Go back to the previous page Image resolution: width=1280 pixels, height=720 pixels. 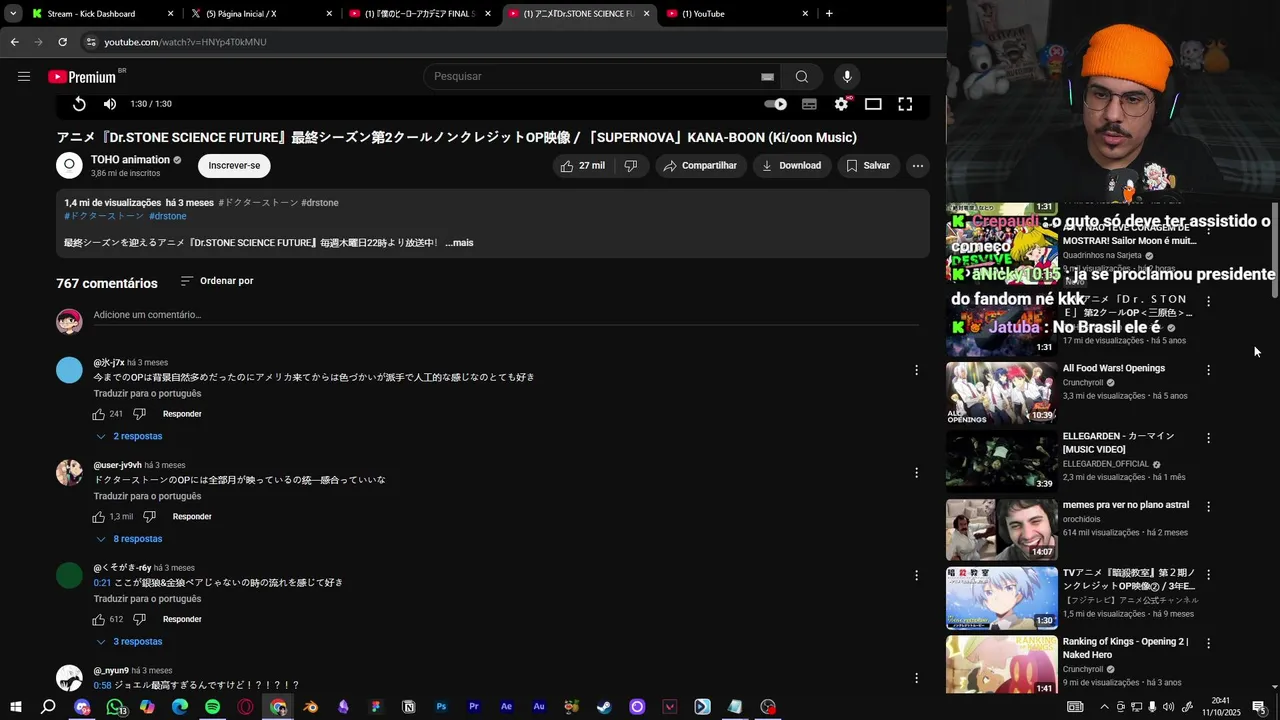(14, 42)
